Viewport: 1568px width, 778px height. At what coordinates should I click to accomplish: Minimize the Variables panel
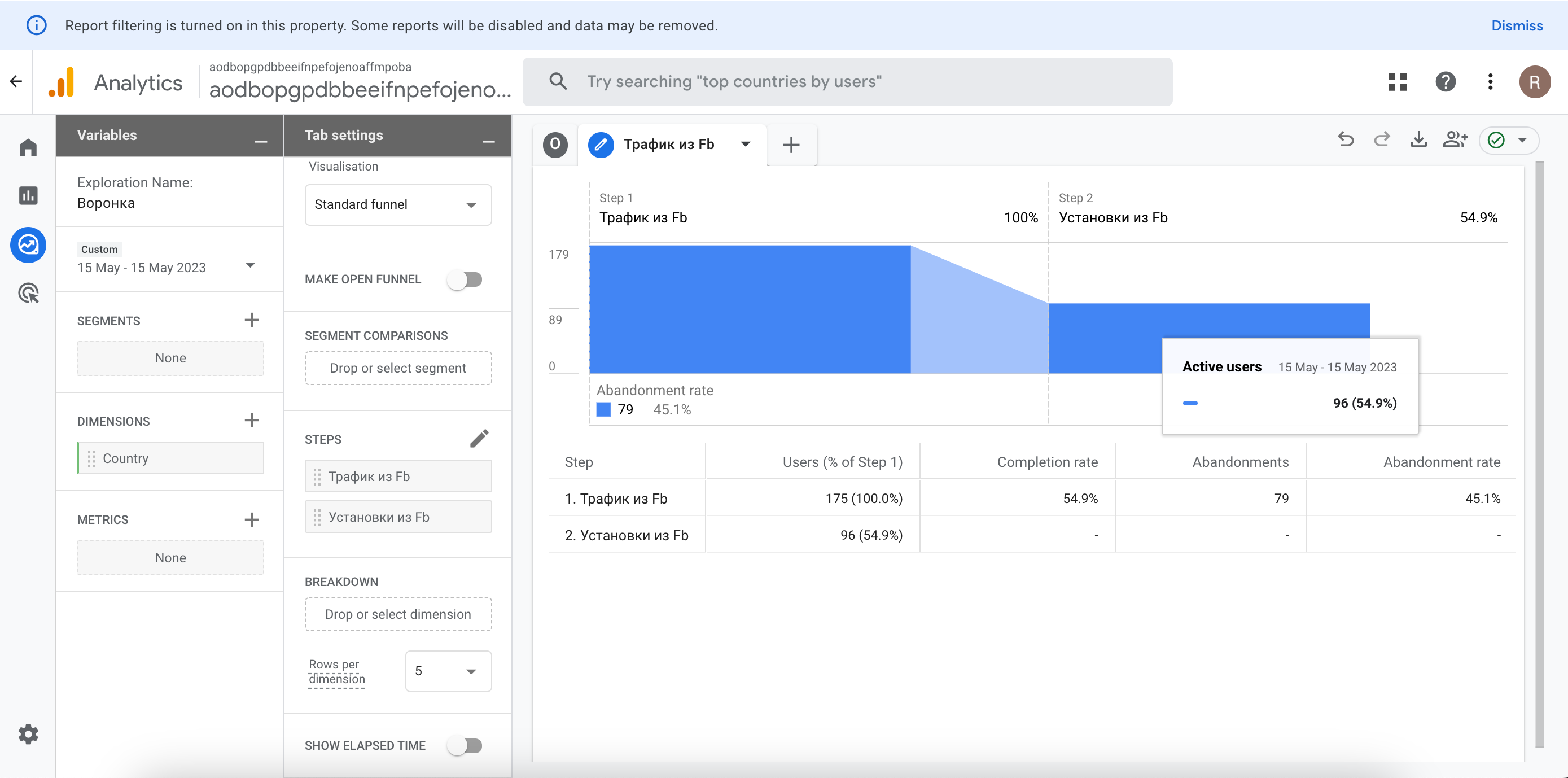coord(261,141)
